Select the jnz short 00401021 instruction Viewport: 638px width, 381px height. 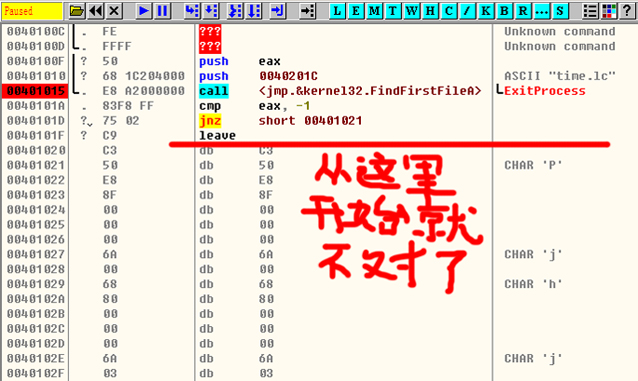pos(280,121)
